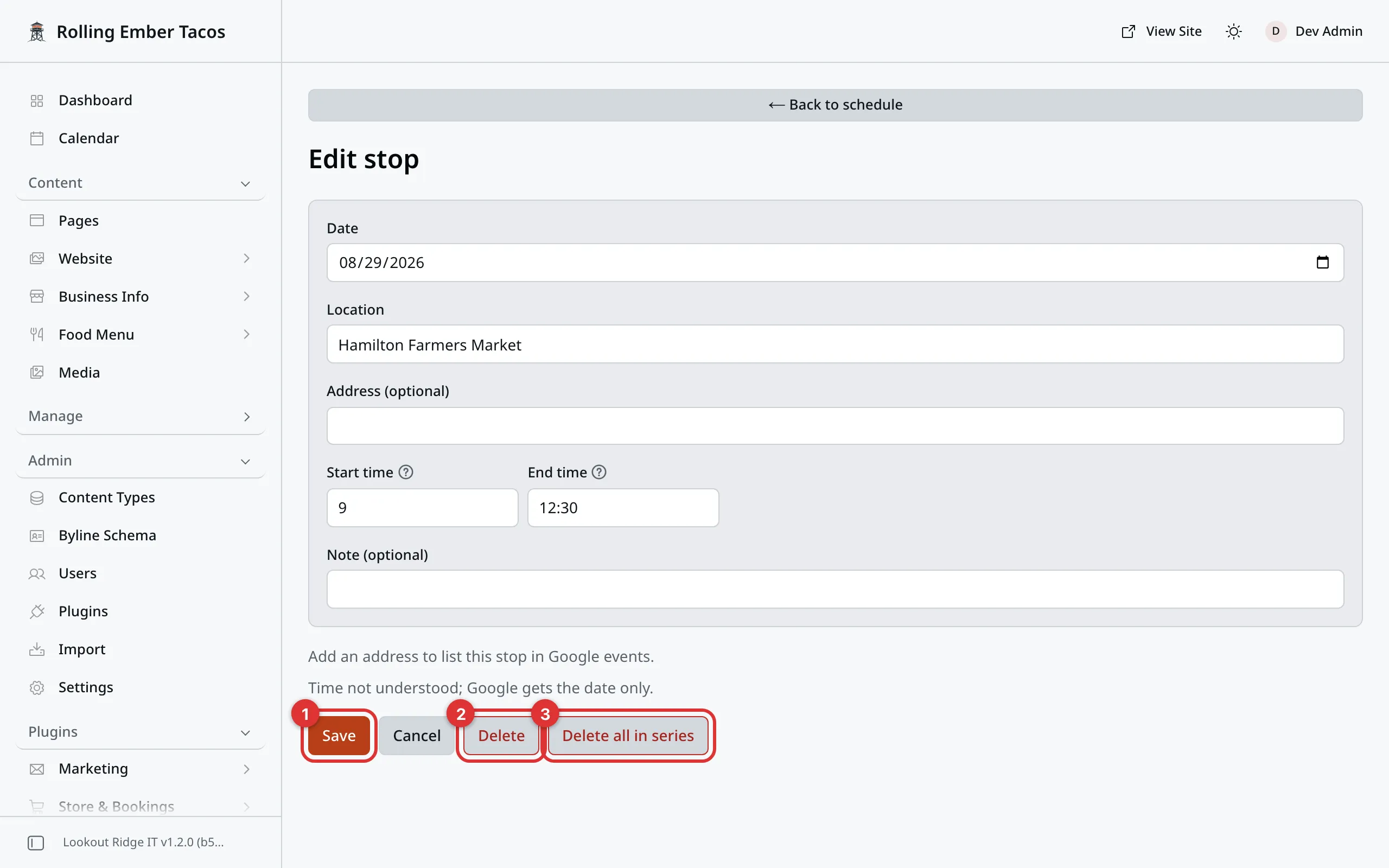Open the Calendar sidebar icon
This screenshot has height=868, width=1389.
[37, 138]
